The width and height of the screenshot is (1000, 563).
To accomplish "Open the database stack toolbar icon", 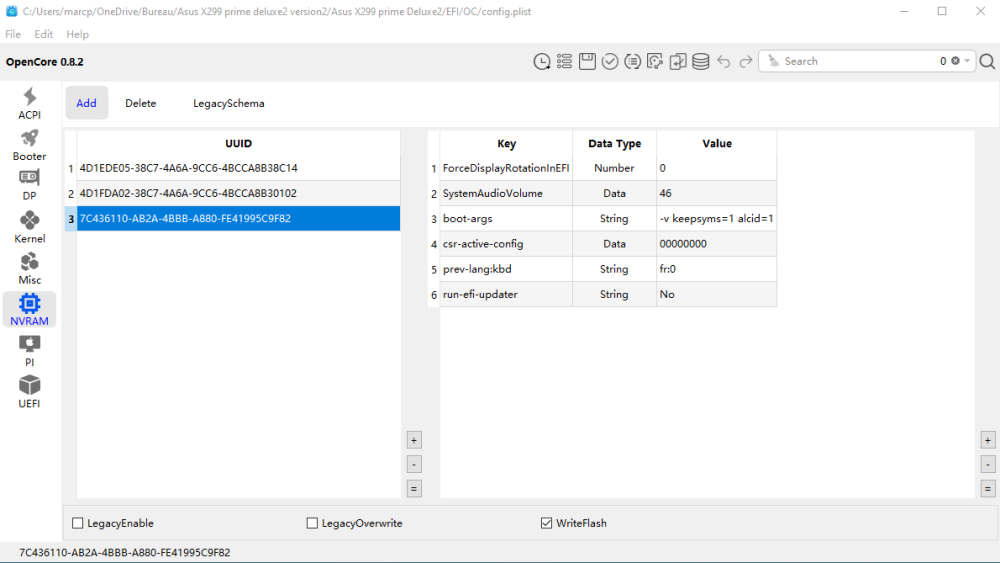I will point(701,61).
